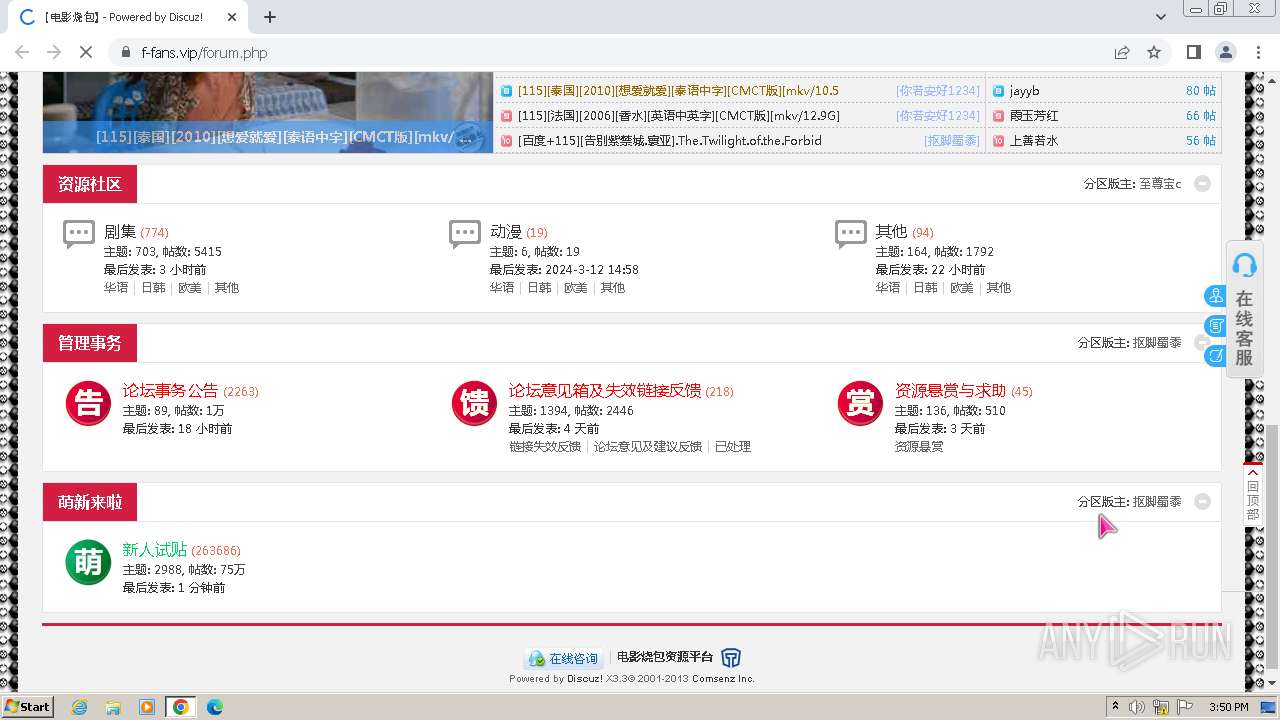Share this page via the share icon
Screen dimensions: 1280x720
[x=1122, y=52]
